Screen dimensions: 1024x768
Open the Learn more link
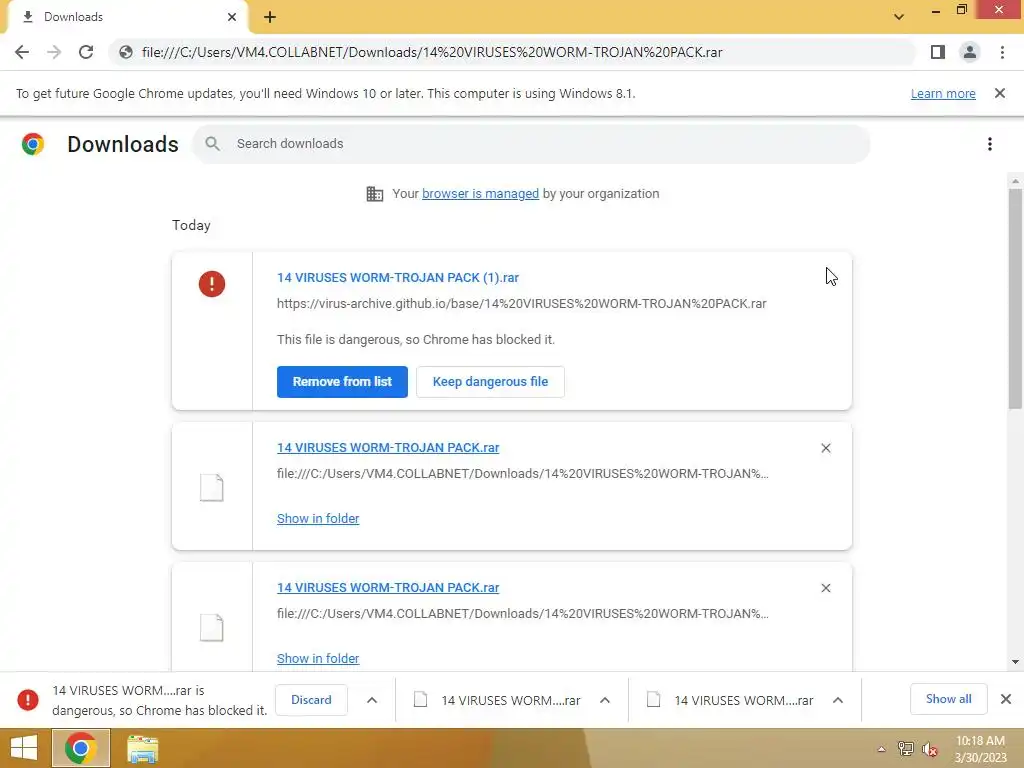pyautogui.click(x=943, y=94)
